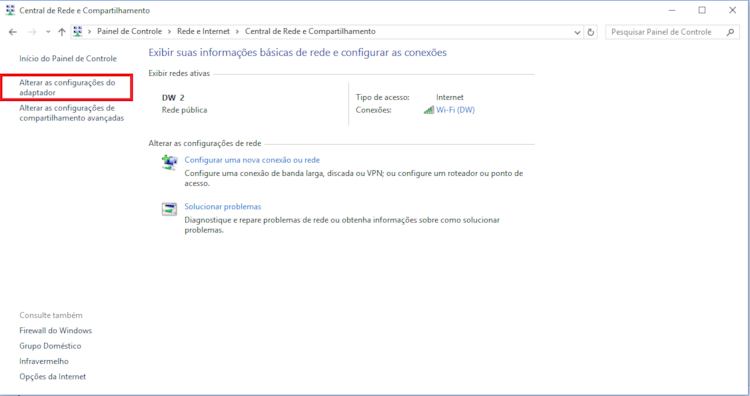Click the forward navigation arrow
Image resolution: width=750 pixels, height=396 pixels.
(32, 32)
